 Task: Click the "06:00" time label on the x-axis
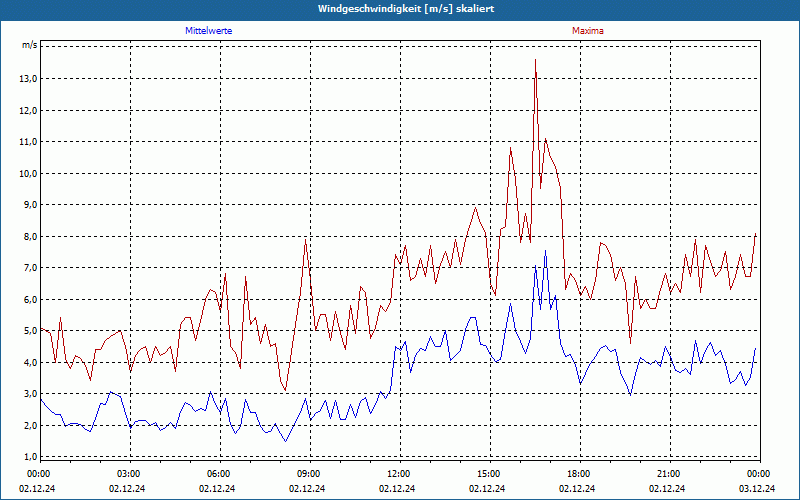220,474
